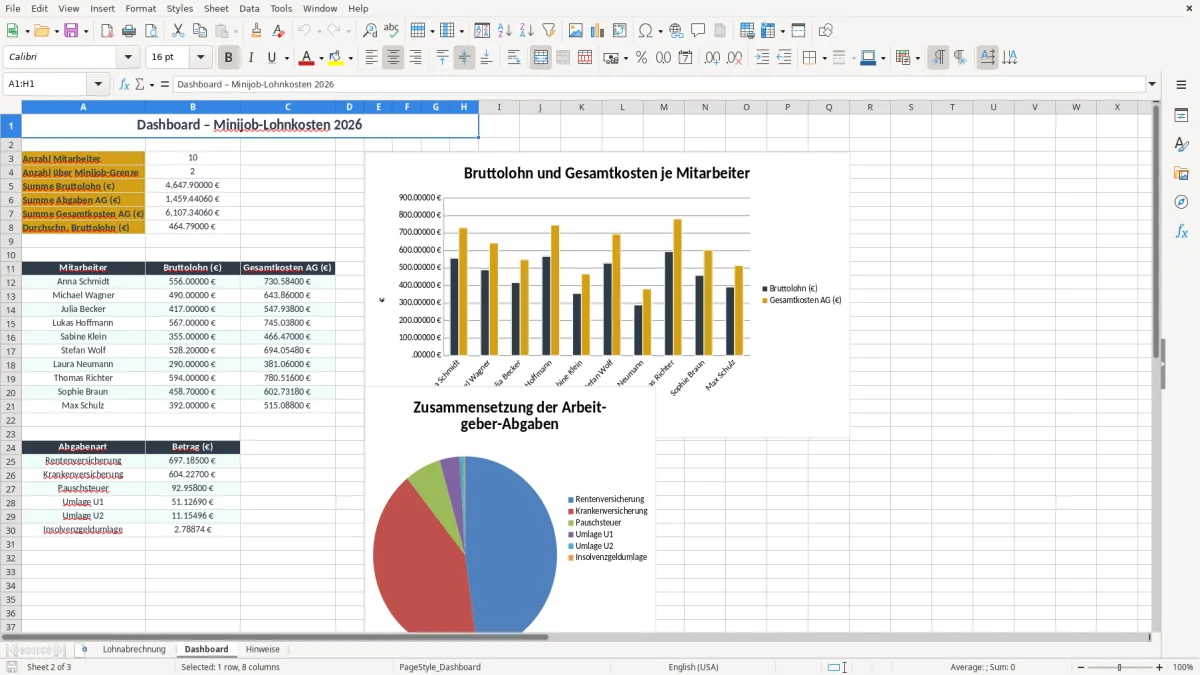This screenshot has height=675, width=1200.
Task: Click the AutoFilter funnel icon
Action: pyautogui.click(x=548, y=31)
